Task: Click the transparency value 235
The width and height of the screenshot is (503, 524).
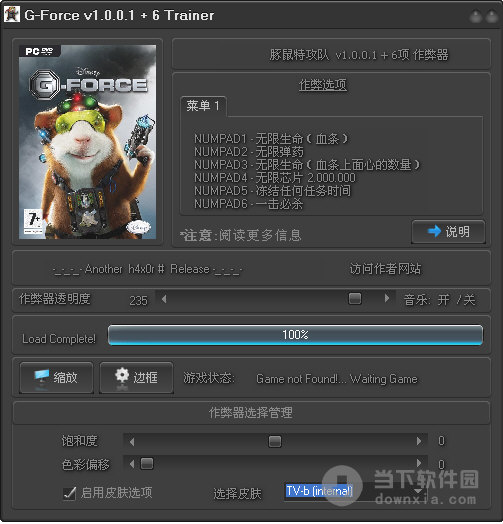Action: [138, 300]
